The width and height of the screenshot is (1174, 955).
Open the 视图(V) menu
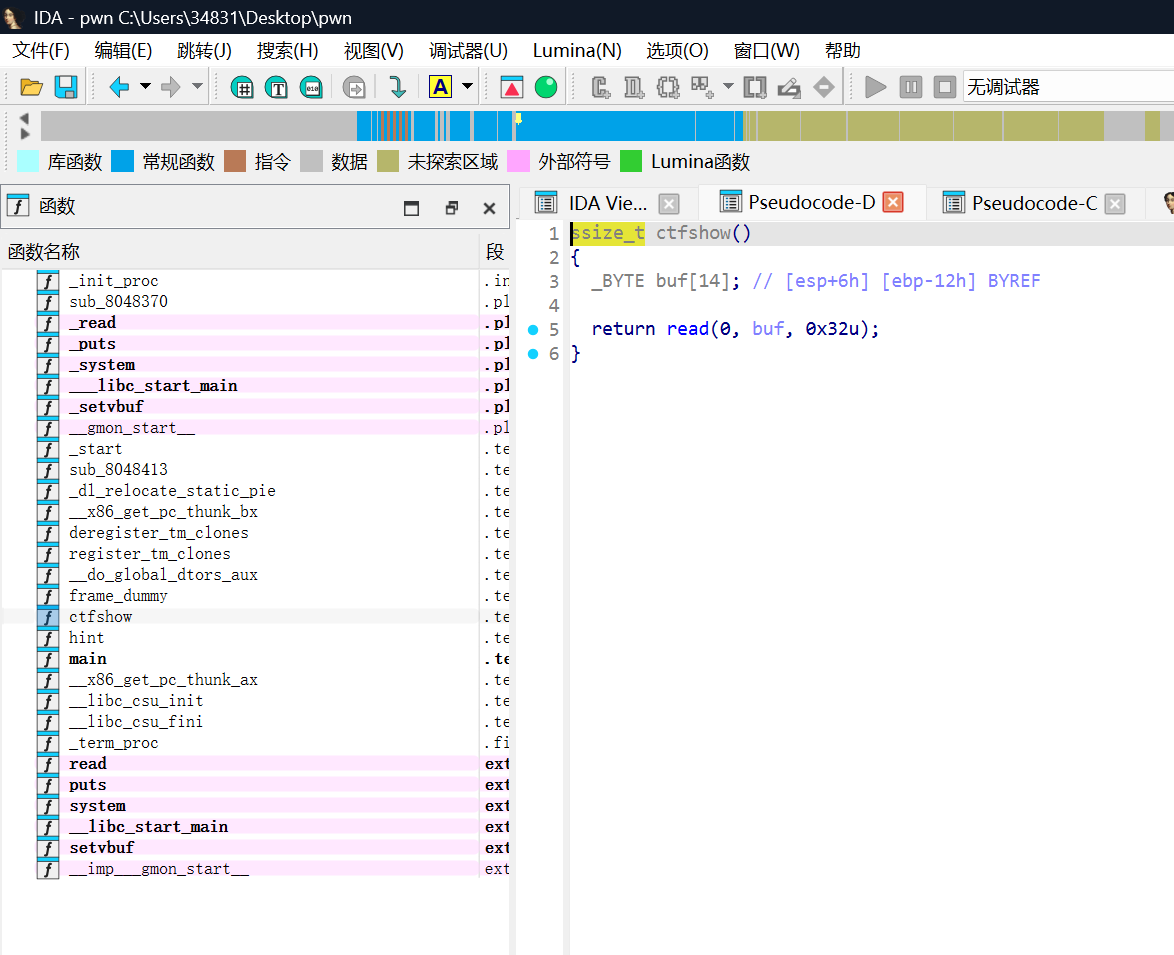(374, 51)
